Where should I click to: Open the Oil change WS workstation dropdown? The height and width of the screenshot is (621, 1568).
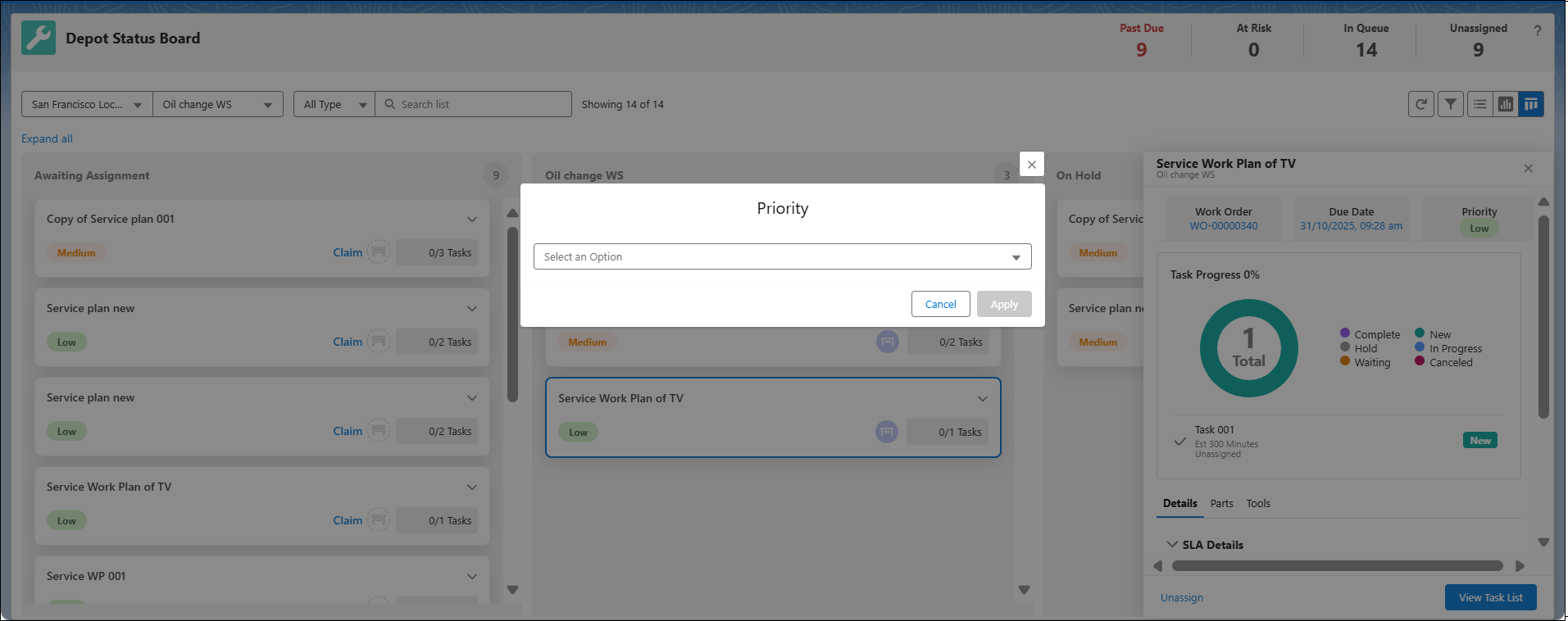(218, 104)
